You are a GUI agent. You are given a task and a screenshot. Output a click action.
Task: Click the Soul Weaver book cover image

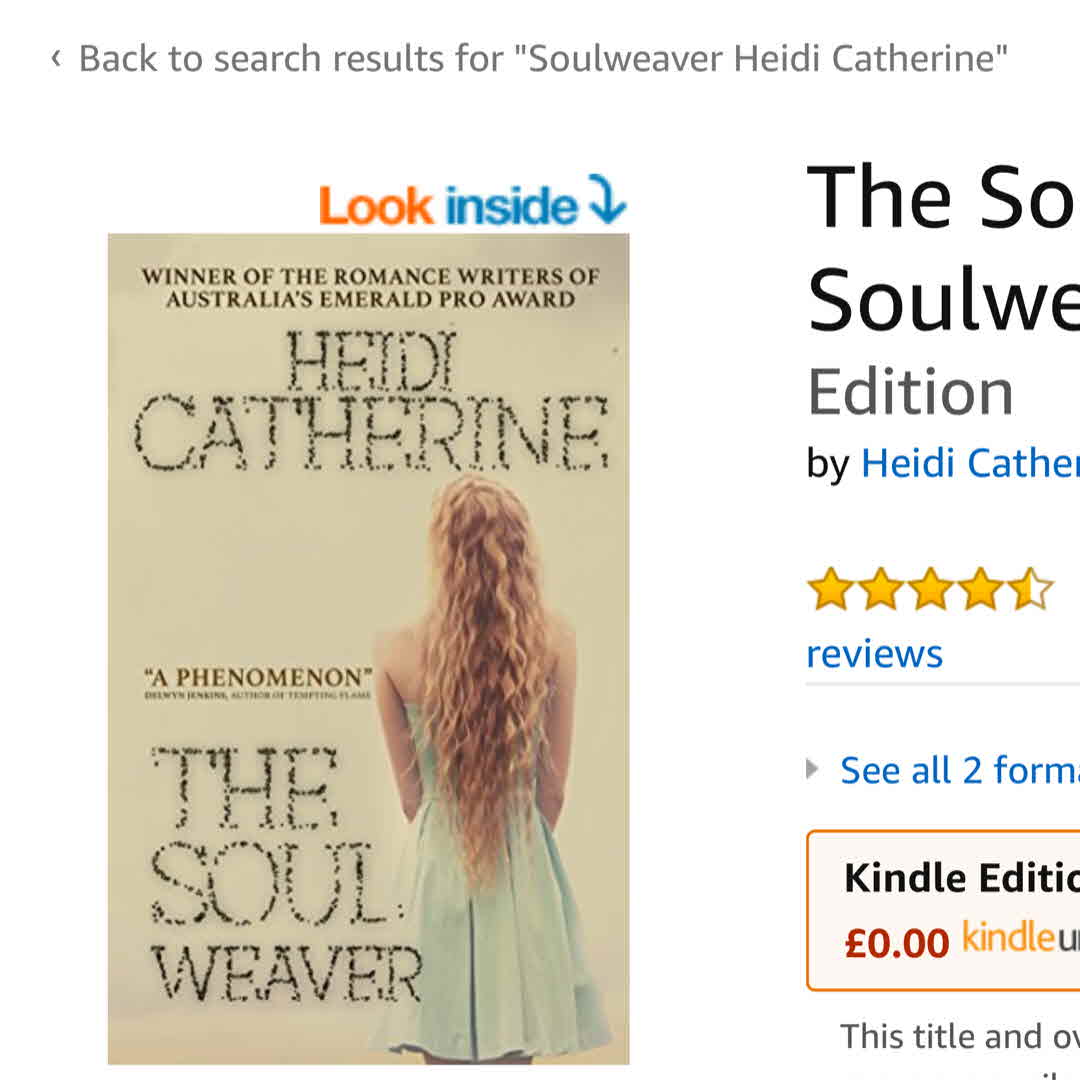(368, 648)
